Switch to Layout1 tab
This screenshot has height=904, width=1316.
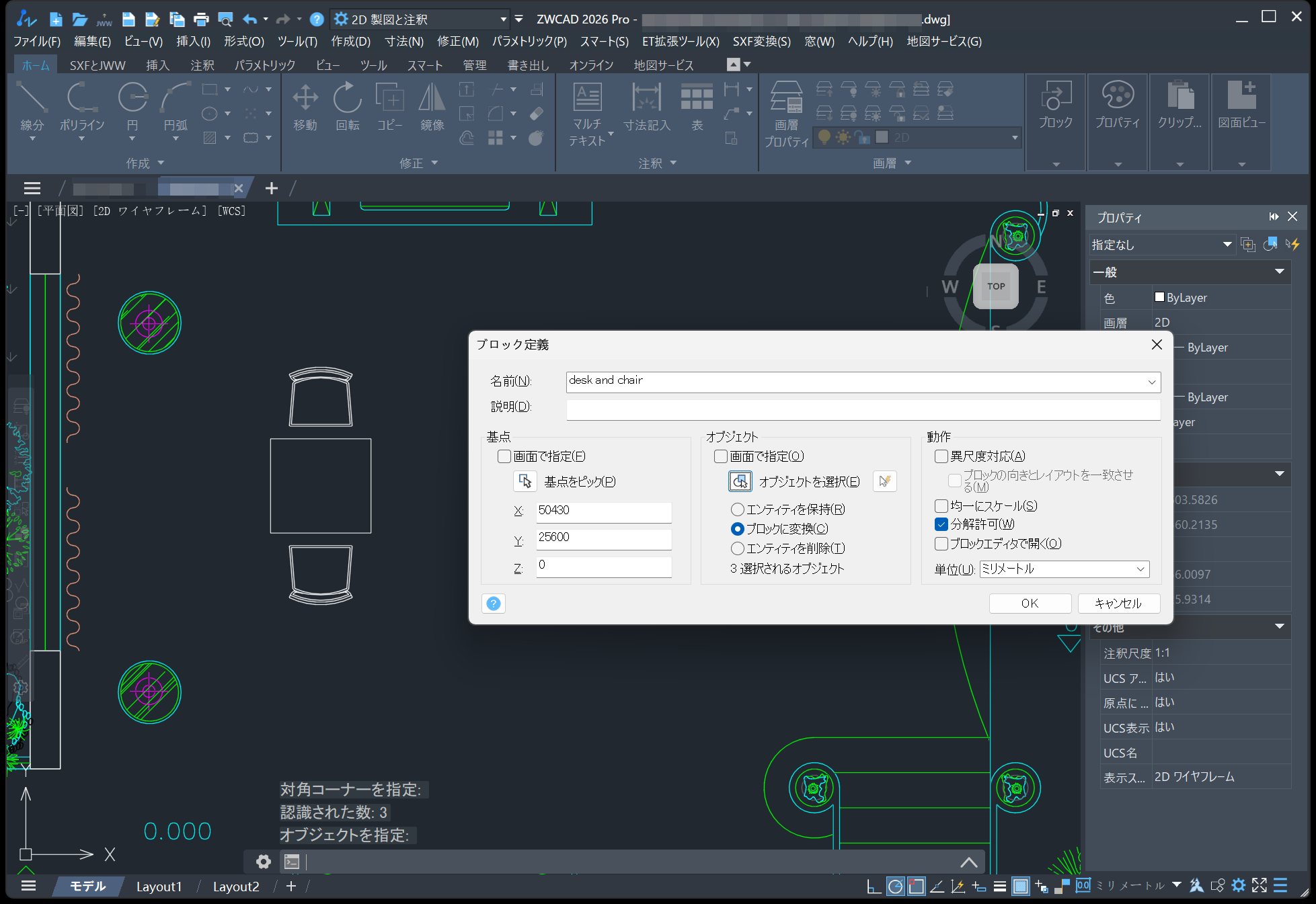159,887
